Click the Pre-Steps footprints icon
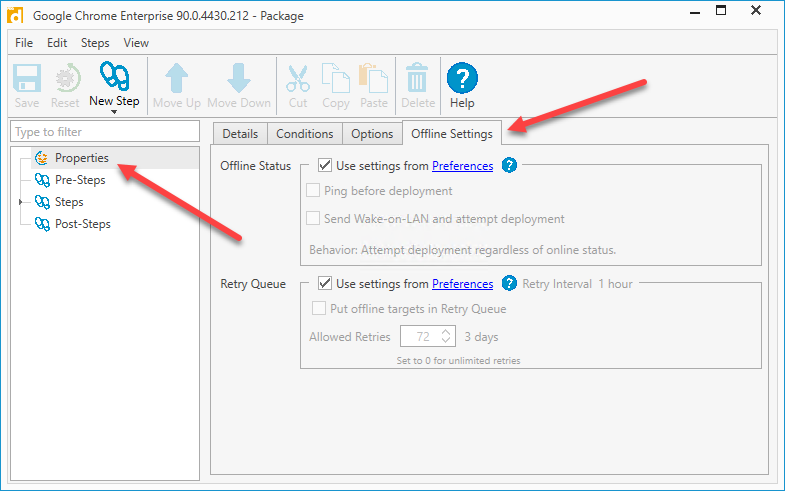Image resolution: width=785 pixels, height=491 pixels. tap(42, 180)
